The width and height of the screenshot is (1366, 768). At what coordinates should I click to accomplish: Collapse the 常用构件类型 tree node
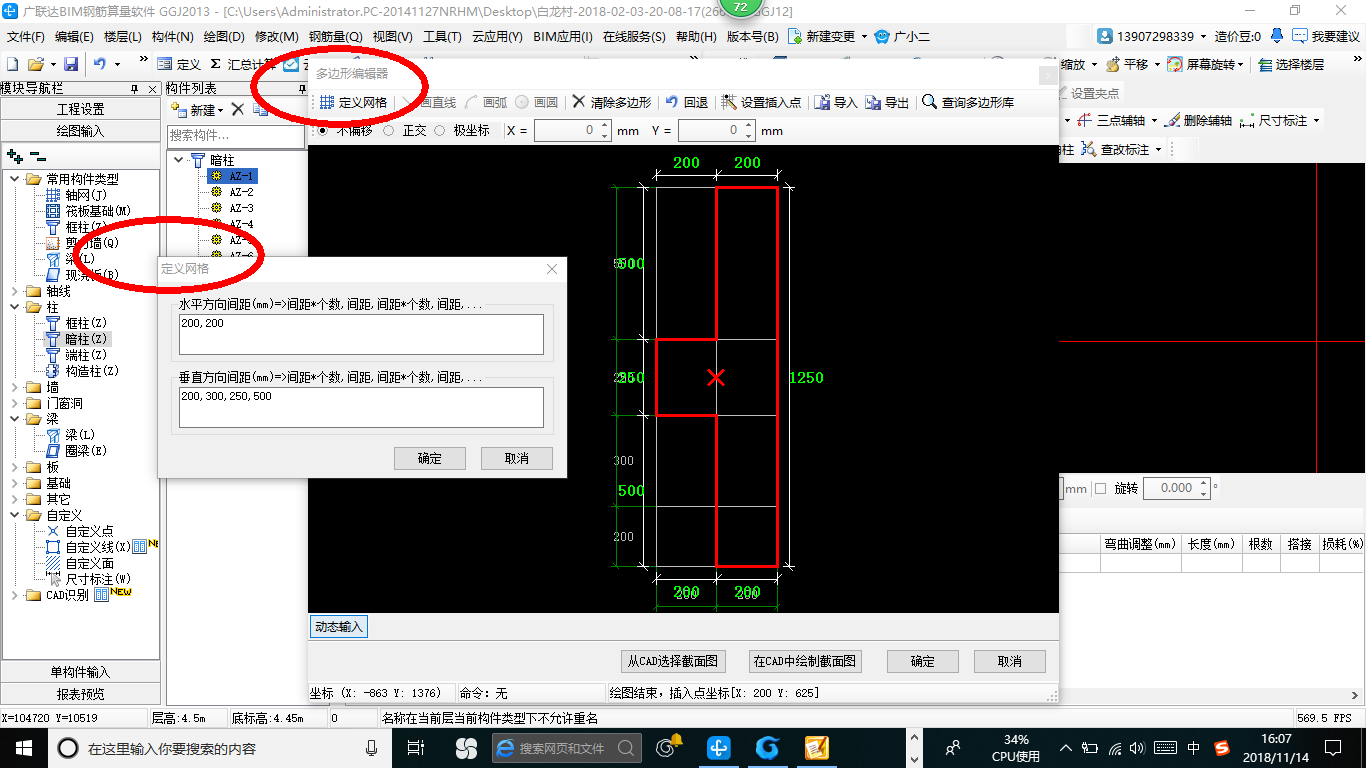pos(15,179)
